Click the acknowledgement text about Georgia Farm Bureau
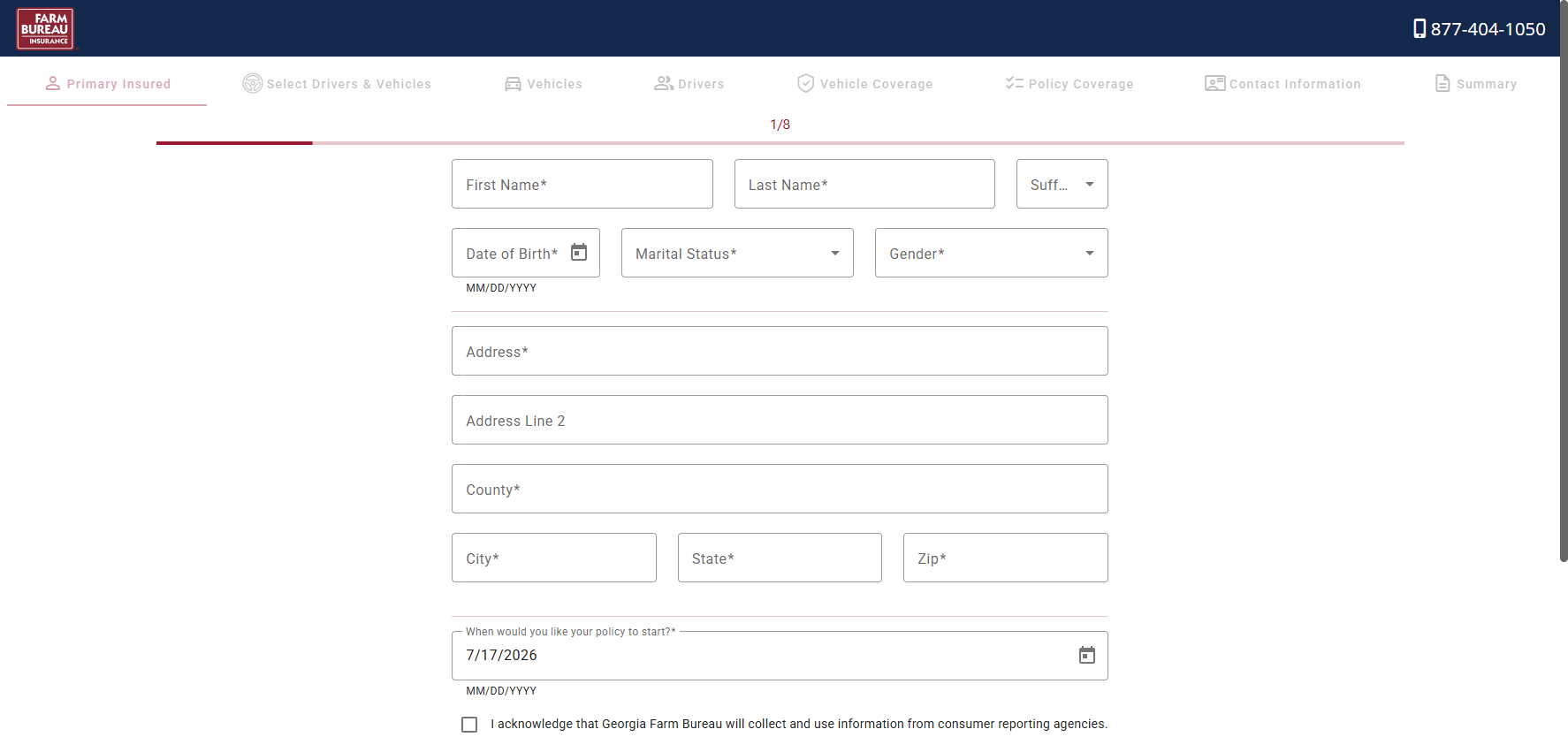 pos(799,724)
